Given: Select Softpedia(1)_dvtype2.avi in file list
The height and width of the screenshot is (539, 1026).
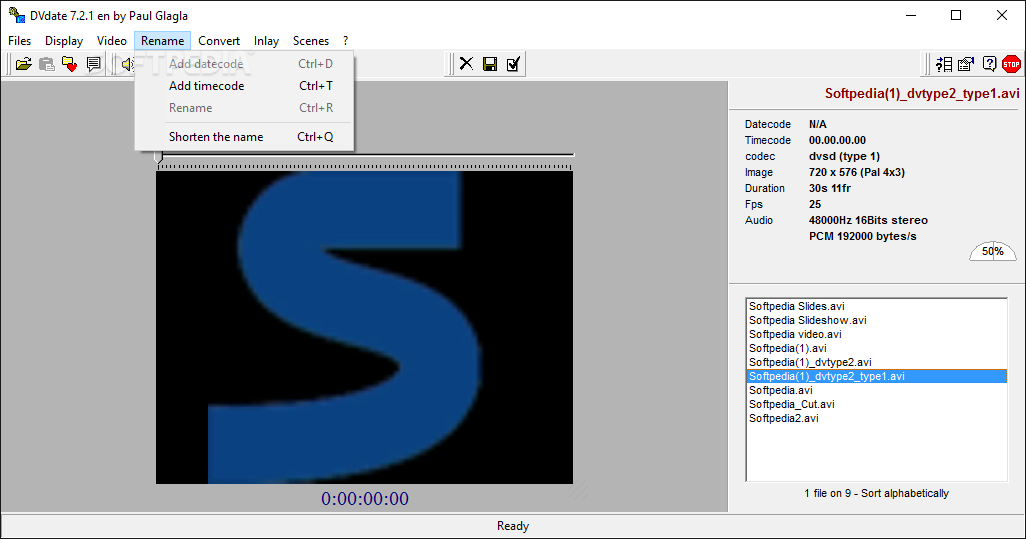Looking at the screenshot, I should 876,362.
